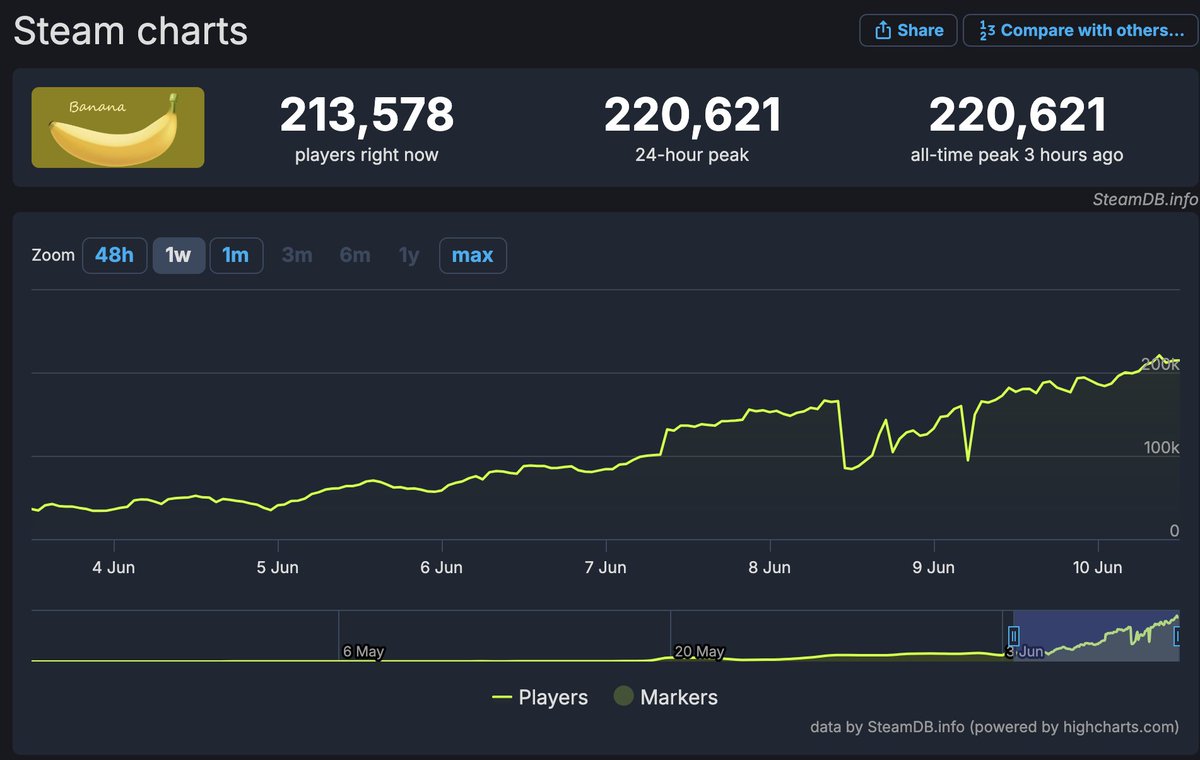Click the 6 May navigator label
The image size is (1200, 760).
point(363,651)
